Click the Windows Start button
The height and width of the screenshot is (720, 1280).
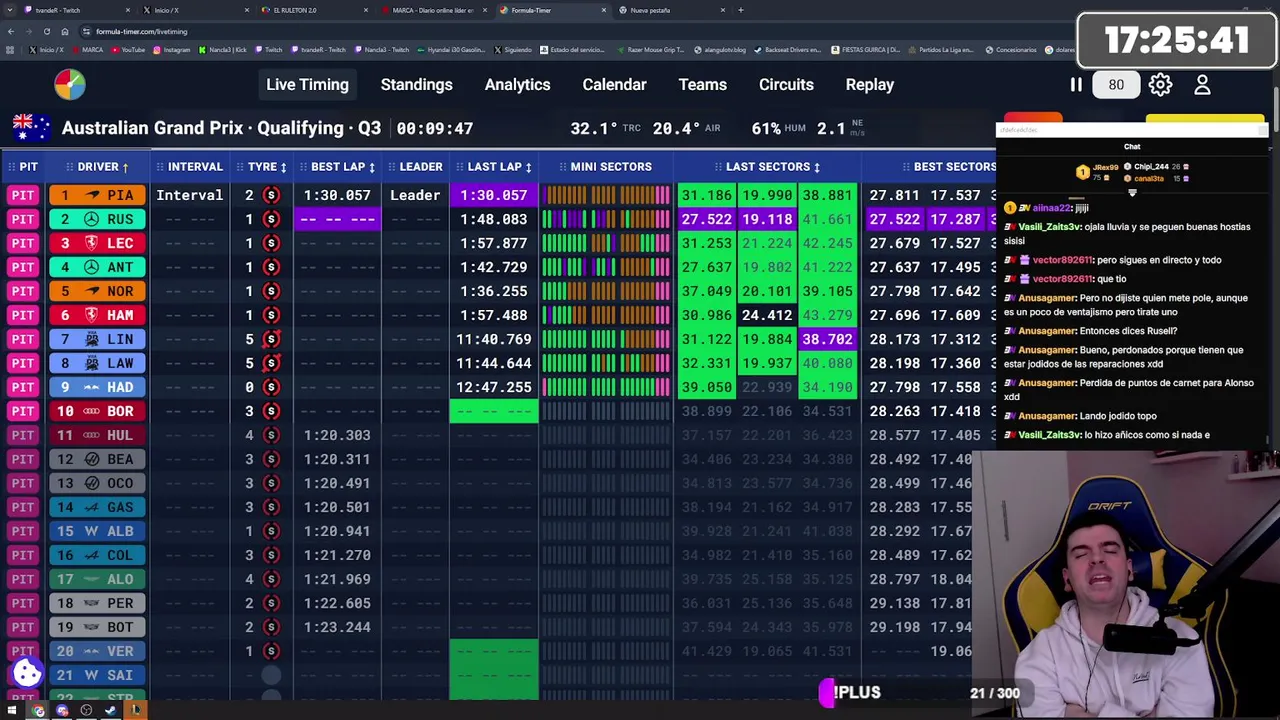click(12, 711)
